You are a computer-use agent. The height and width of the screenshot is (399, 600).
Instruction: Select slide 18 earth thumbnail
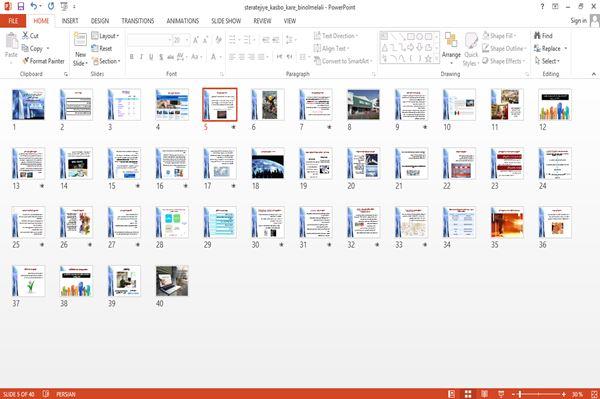pos(268,164)
